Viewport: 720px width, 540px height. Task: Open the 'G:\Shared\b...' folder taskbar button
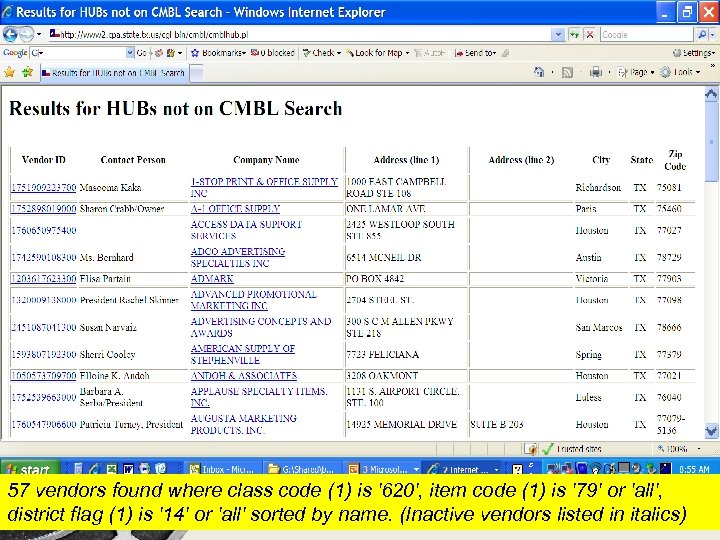tap(302, 469)
